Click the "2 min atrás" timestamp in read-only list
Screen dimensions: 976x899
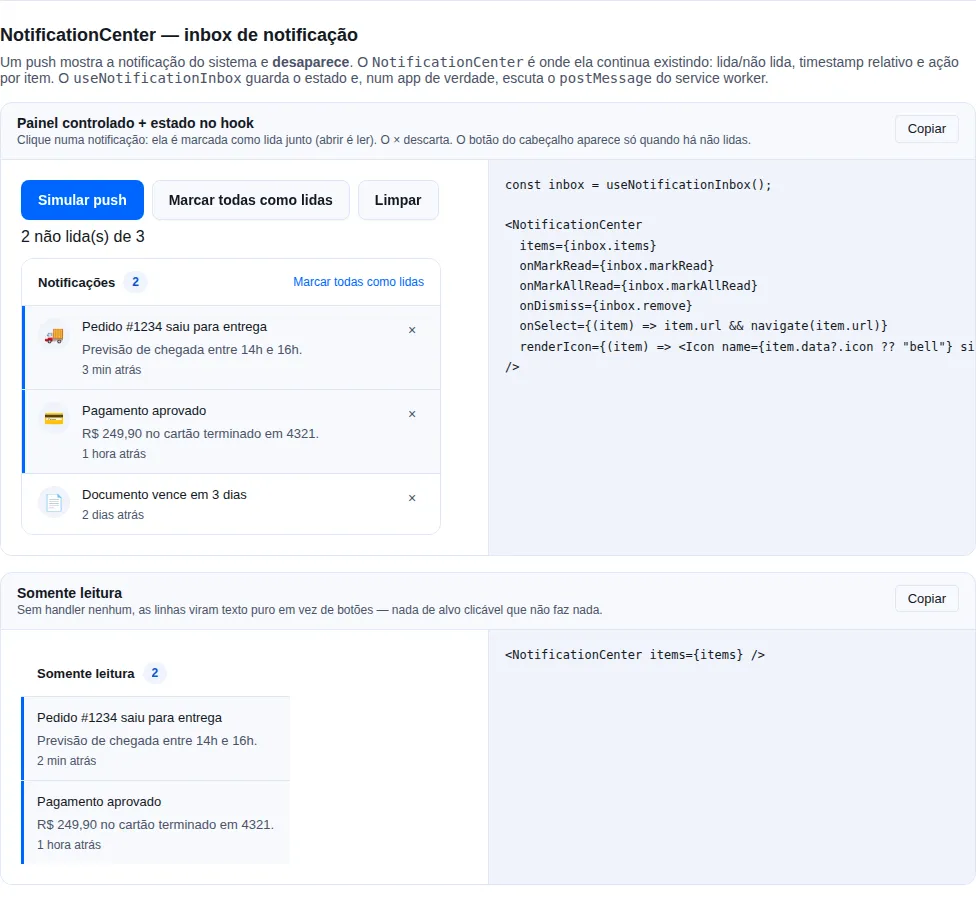click(67, 761)
